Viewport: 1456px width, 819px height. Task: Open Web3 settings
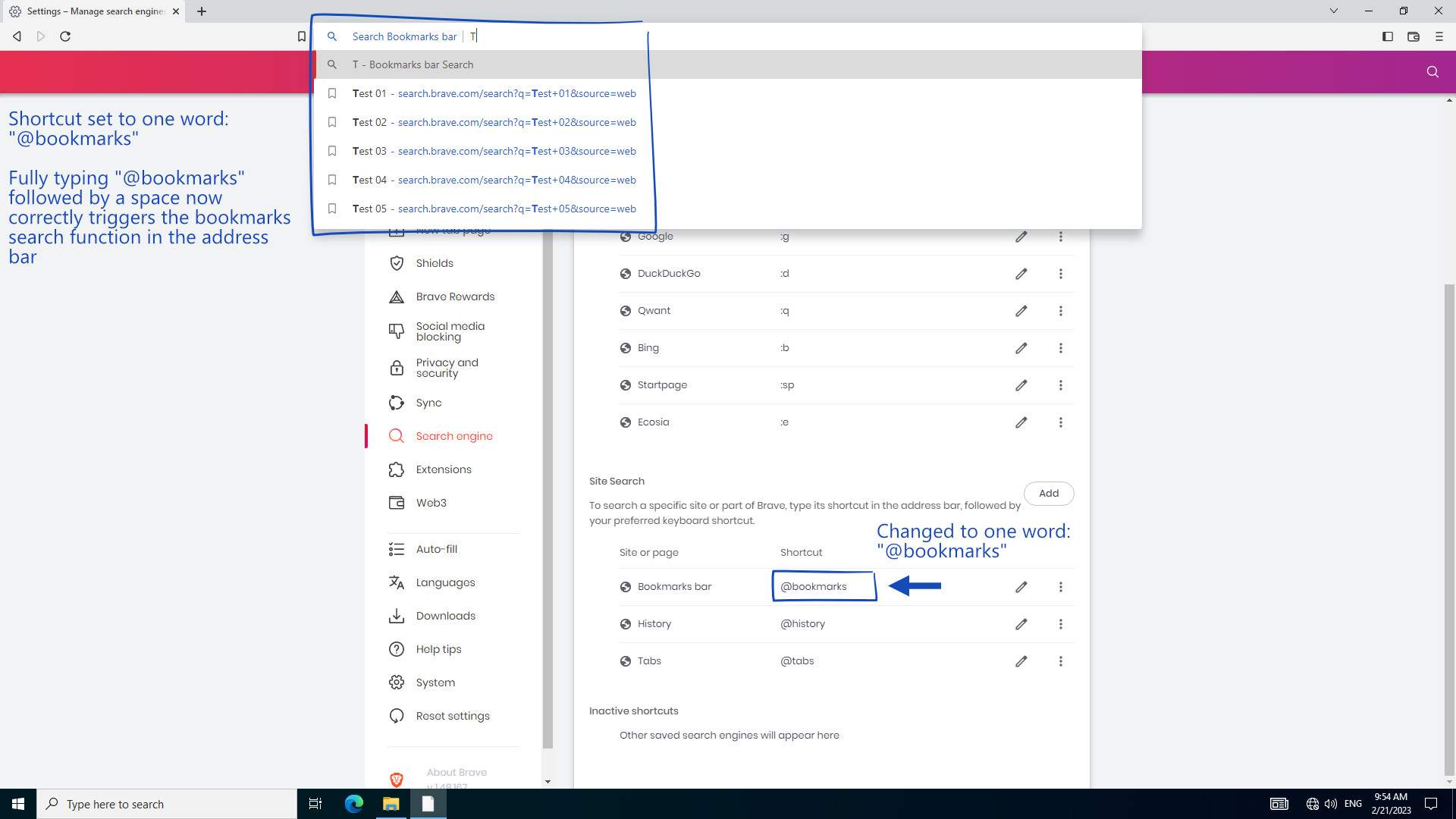[x=431, y=503]
